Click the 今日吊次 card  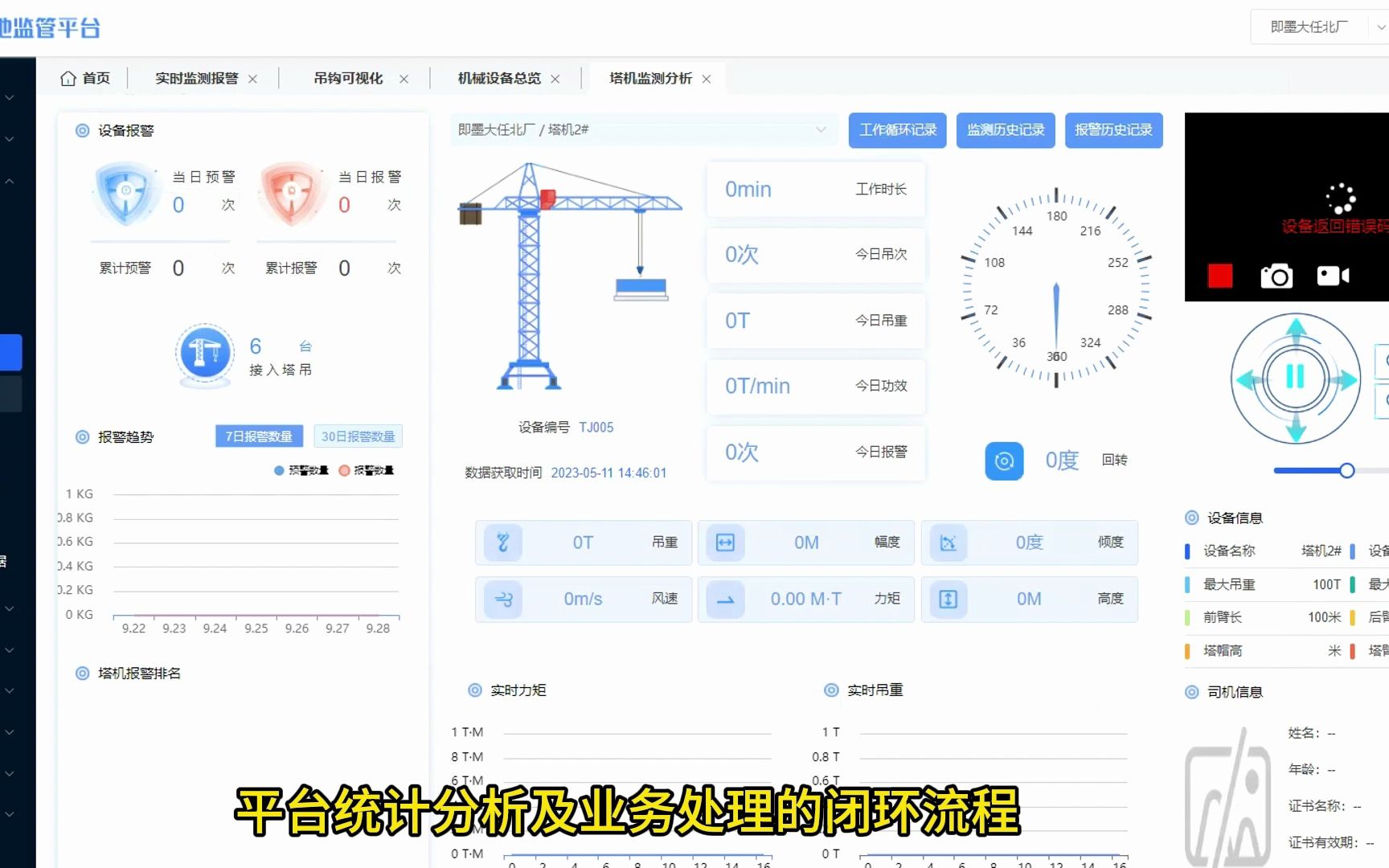pyautogui.click(x=816, y=255)
